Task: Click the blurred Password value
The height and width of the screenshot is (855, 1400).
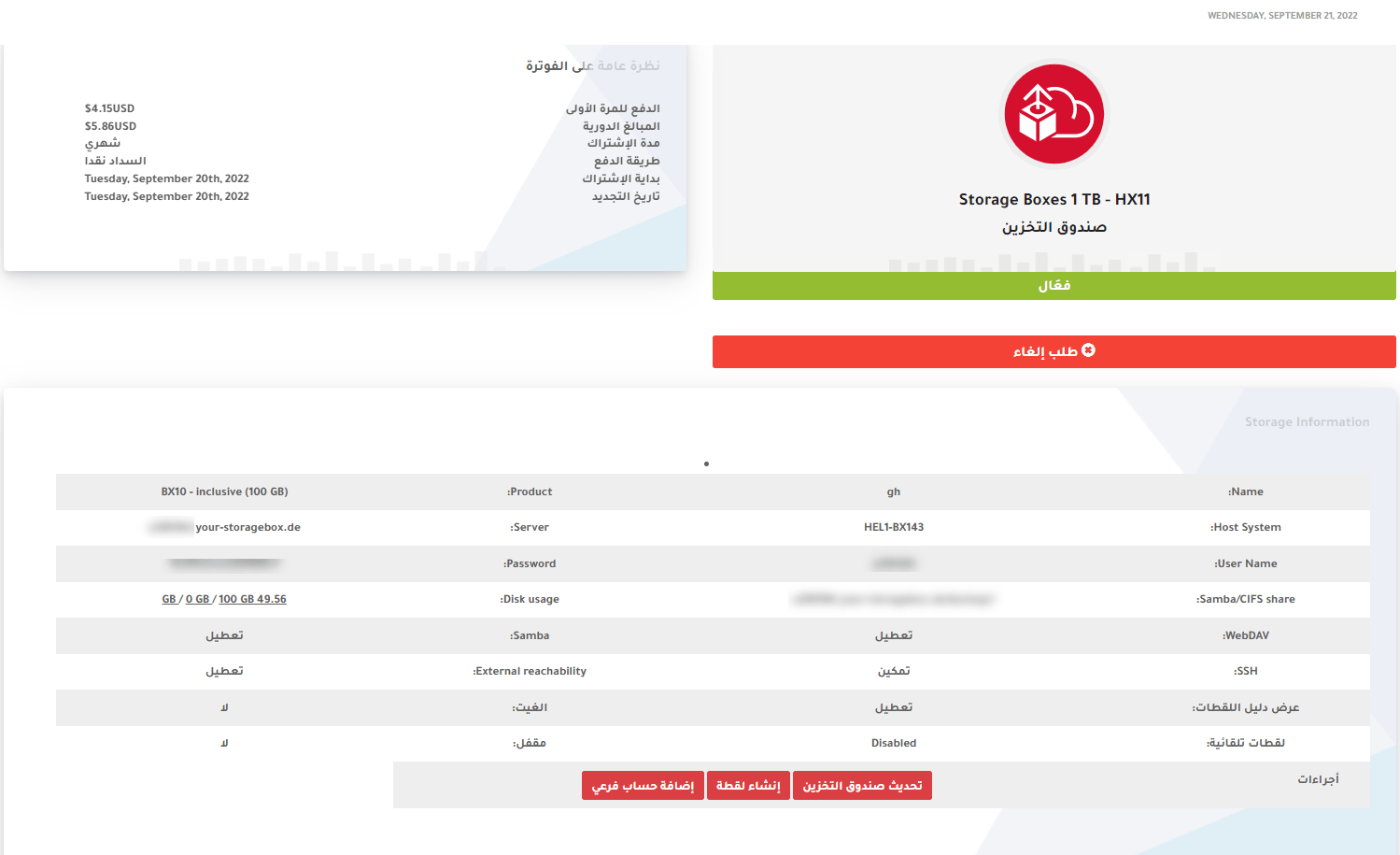Action: [x=224, y=563]
